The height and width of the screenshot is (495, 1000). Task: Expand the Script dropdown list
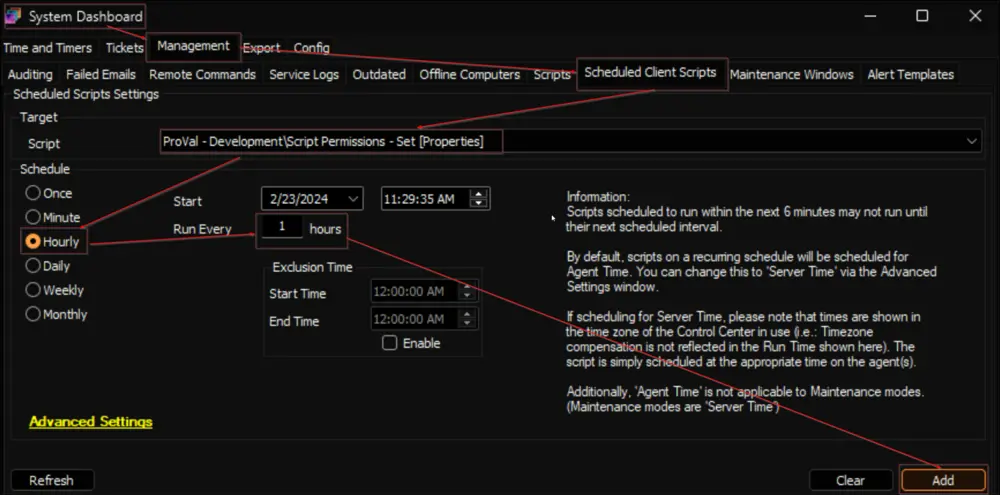972,141
